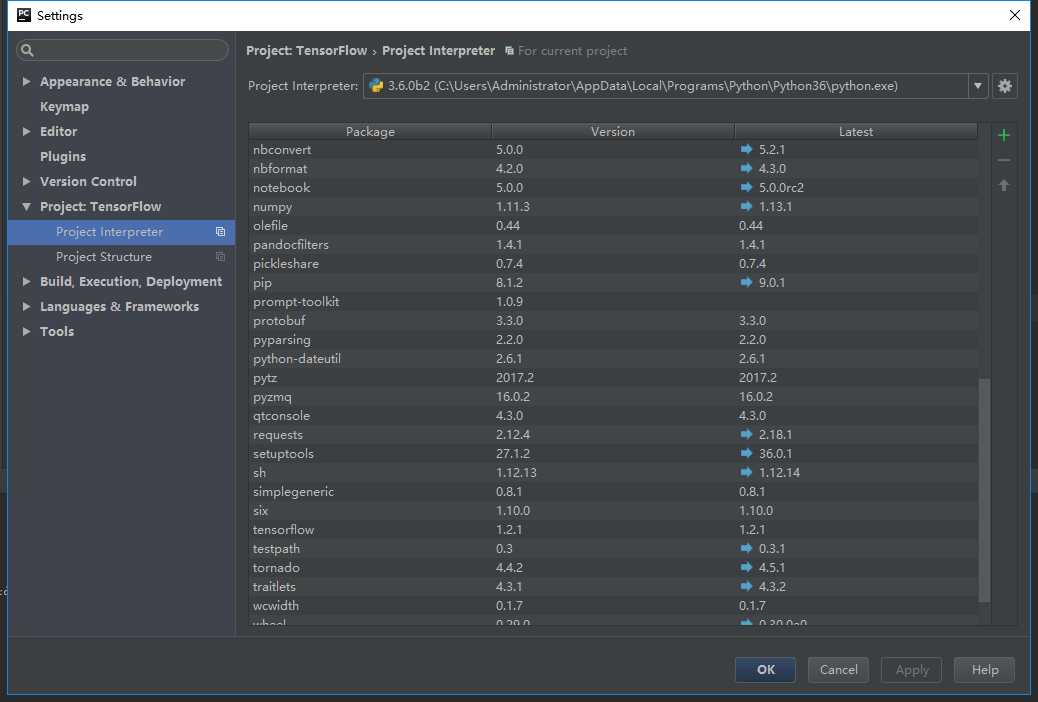
Task: Click the copy icon beside Project Structure
Action: [220, 257]
